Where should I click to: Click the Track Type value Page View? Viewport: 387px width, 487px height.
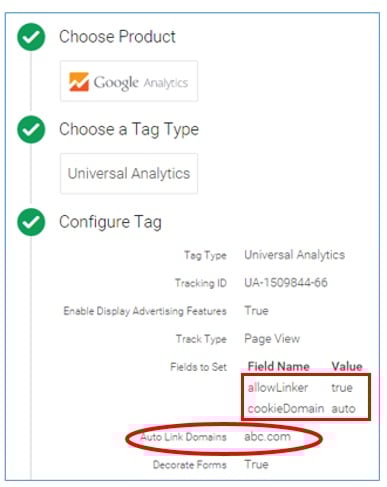point(272,339)
